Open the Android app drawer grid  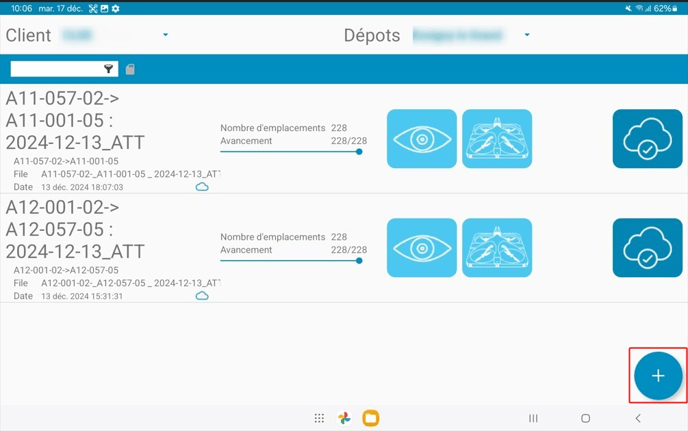(x=319, y=418)
